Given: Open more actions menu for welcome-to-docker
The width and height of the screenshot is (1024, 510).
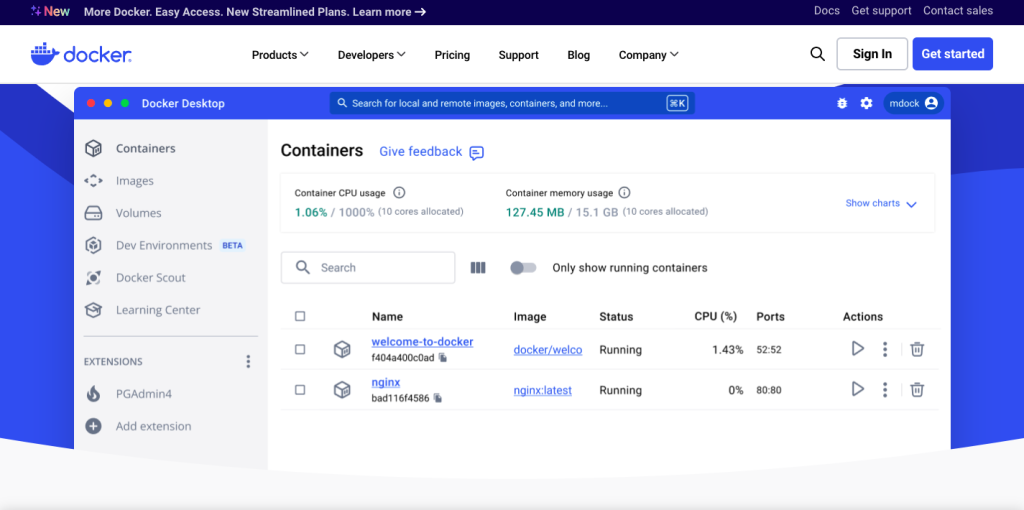Looking at the screenshot, I should (885, 349).
